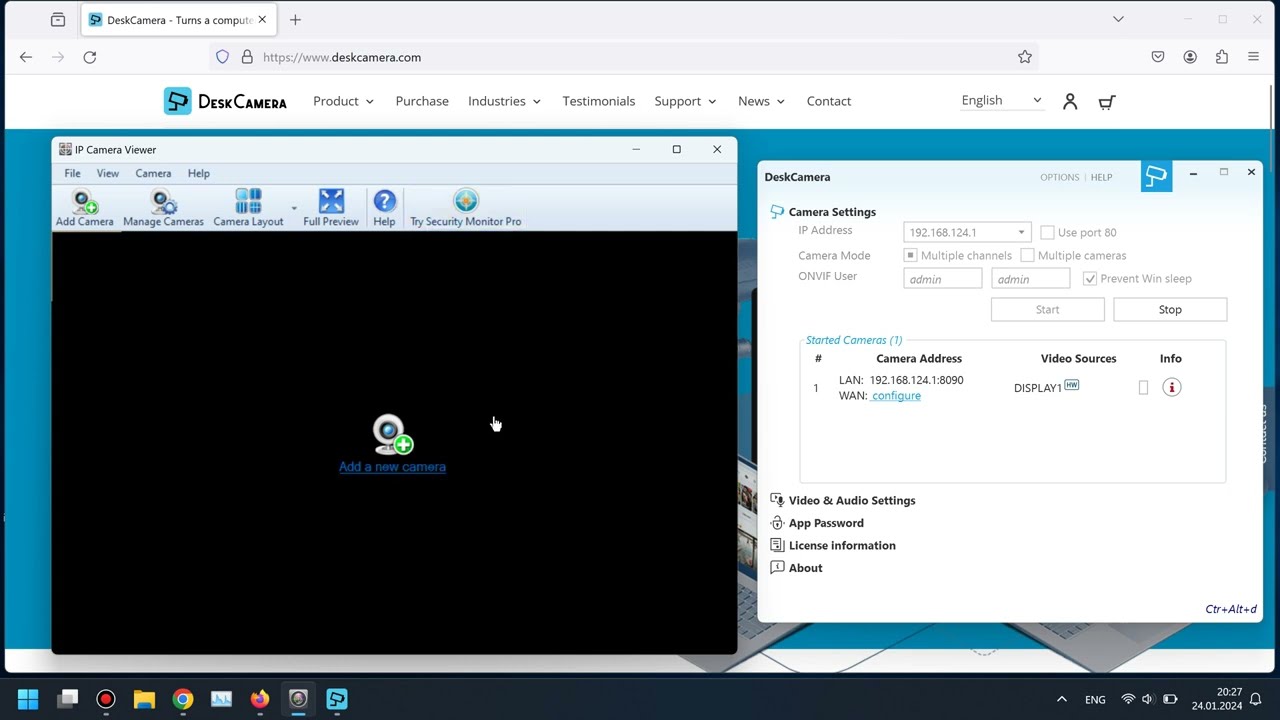Viewport: 1280px width, 720px height.
Task: Open the Industries menu on the website
Action: click(x=504, y=101)
